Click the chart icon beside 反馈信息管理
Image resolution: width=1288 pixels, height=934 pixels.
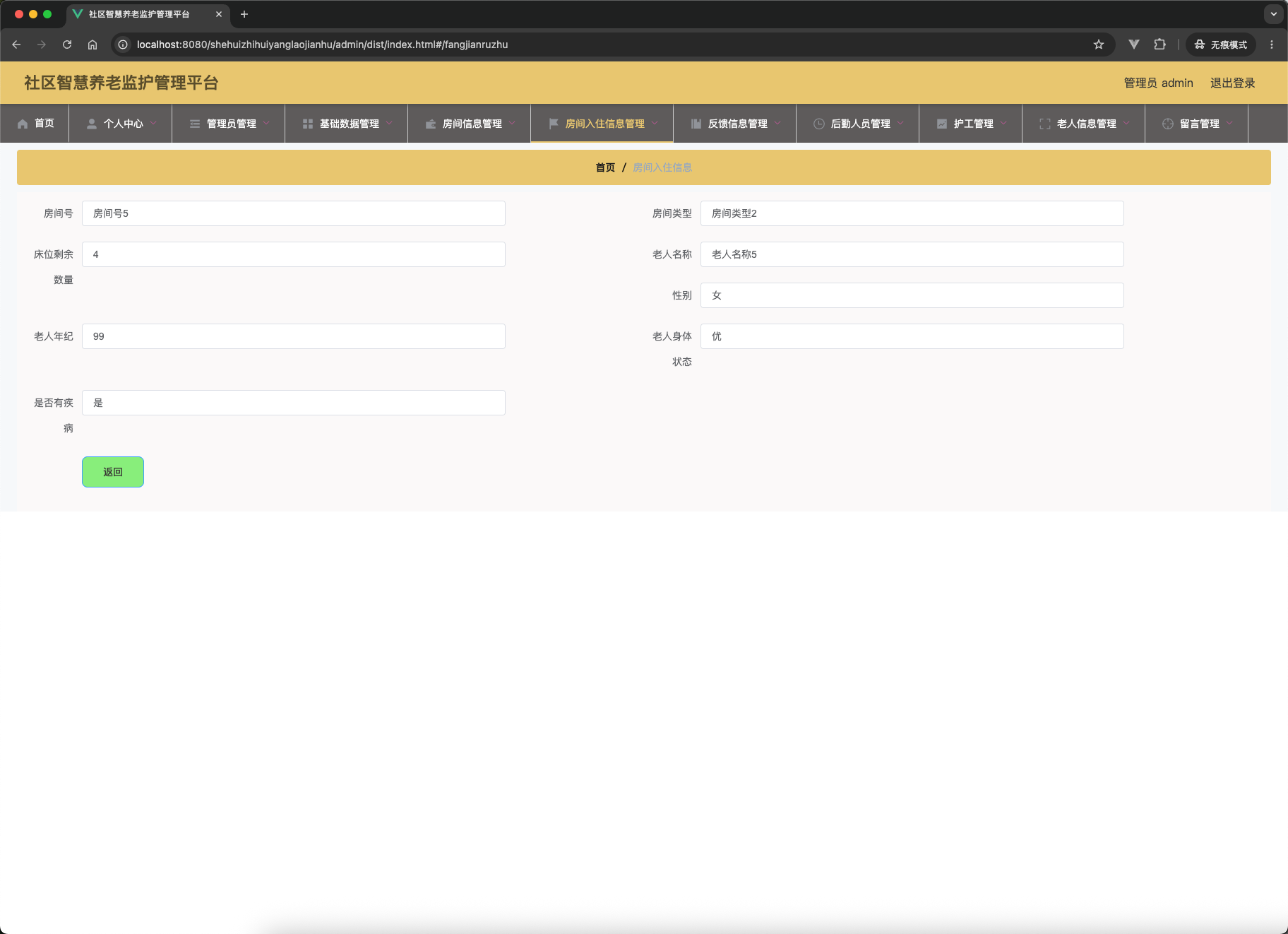point(696,124)
